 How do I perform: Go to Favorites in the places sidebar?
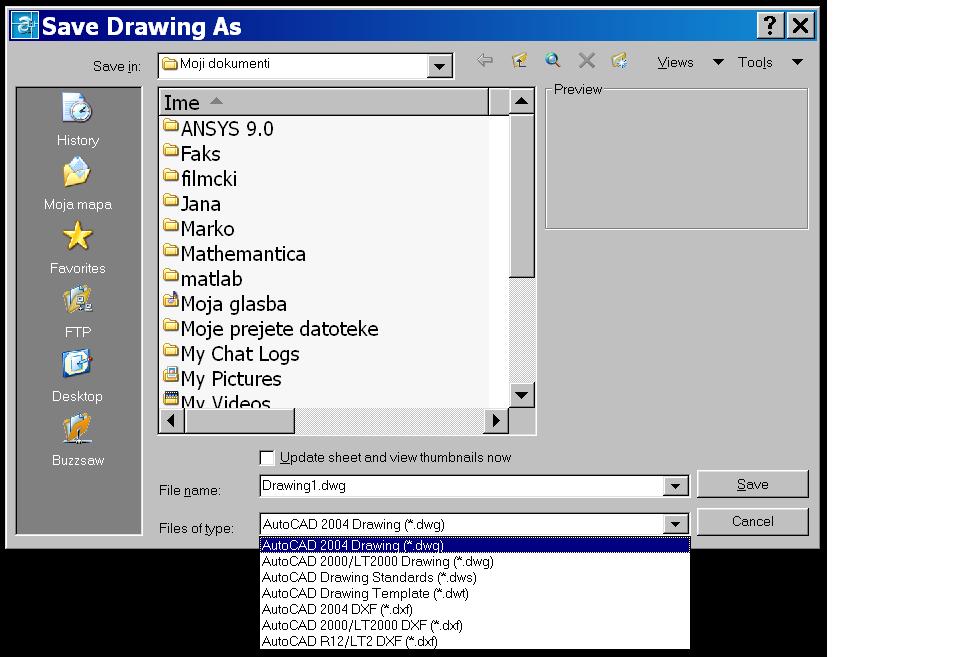[77, 247]
